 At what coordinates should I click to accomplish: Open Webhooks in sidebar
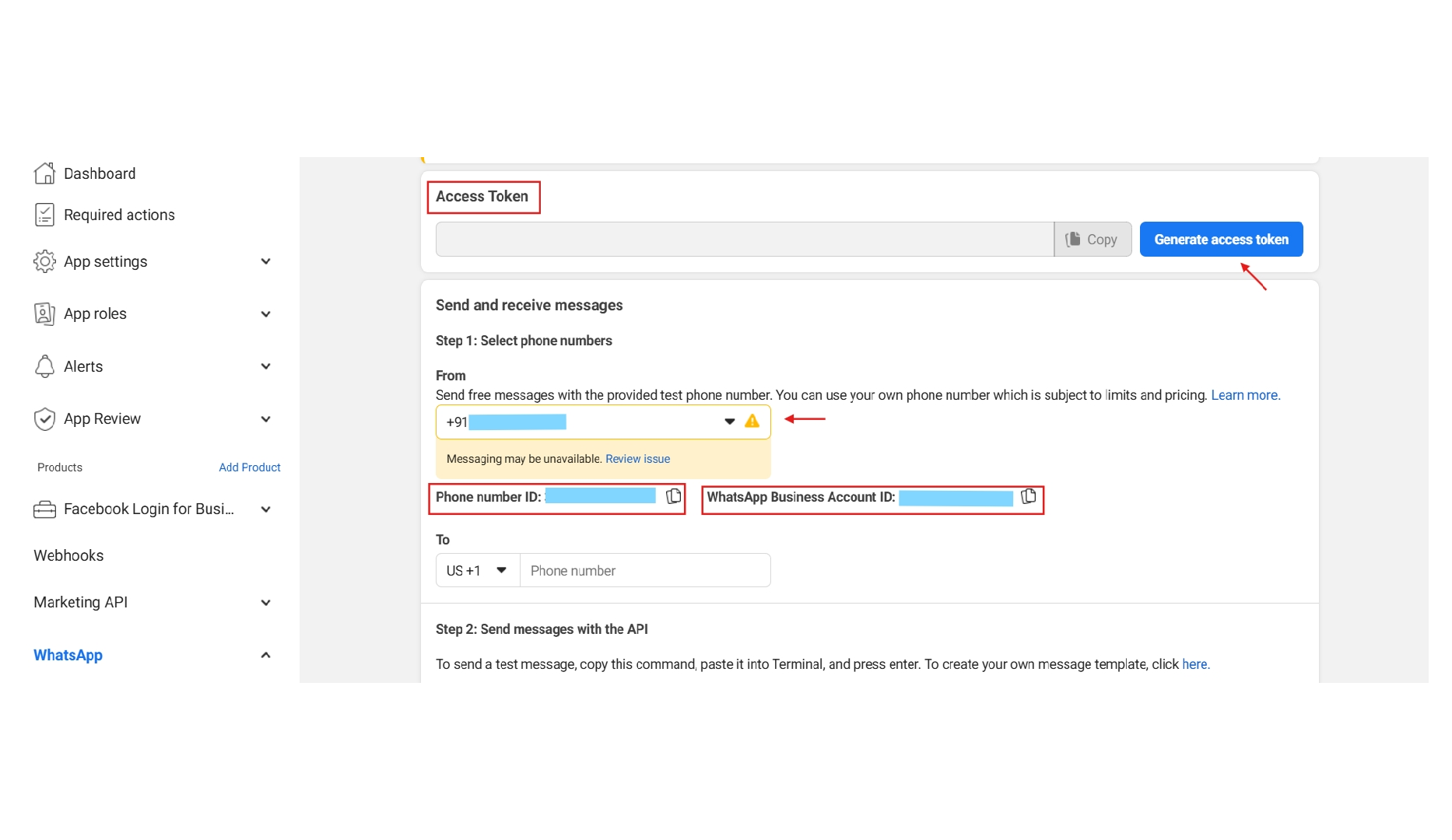[x=68, y=555]
